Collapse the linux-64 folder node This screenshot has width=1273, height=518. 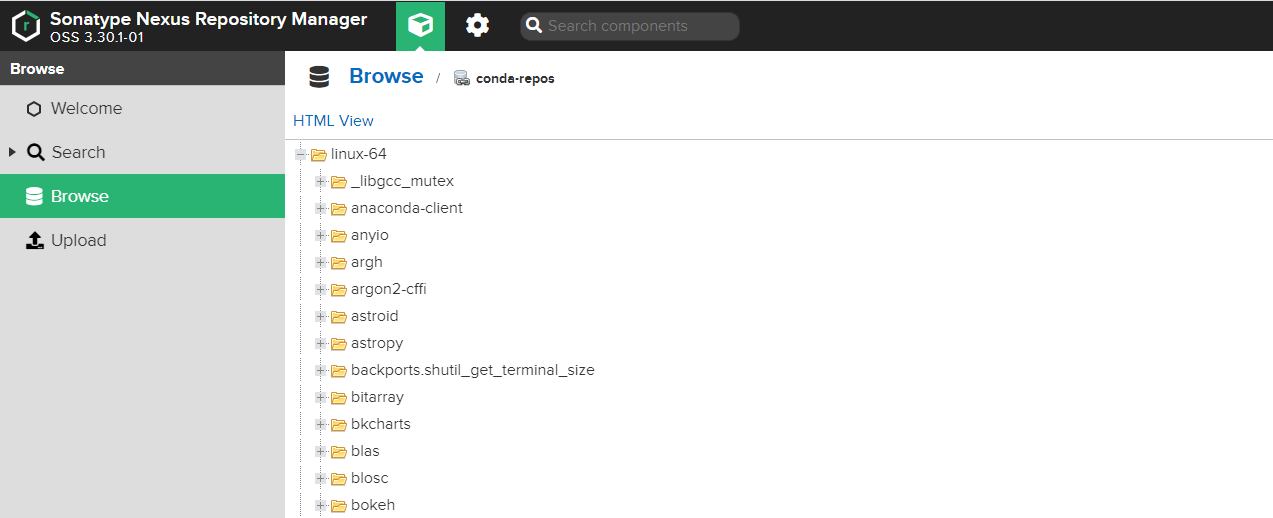pos(300,154)
